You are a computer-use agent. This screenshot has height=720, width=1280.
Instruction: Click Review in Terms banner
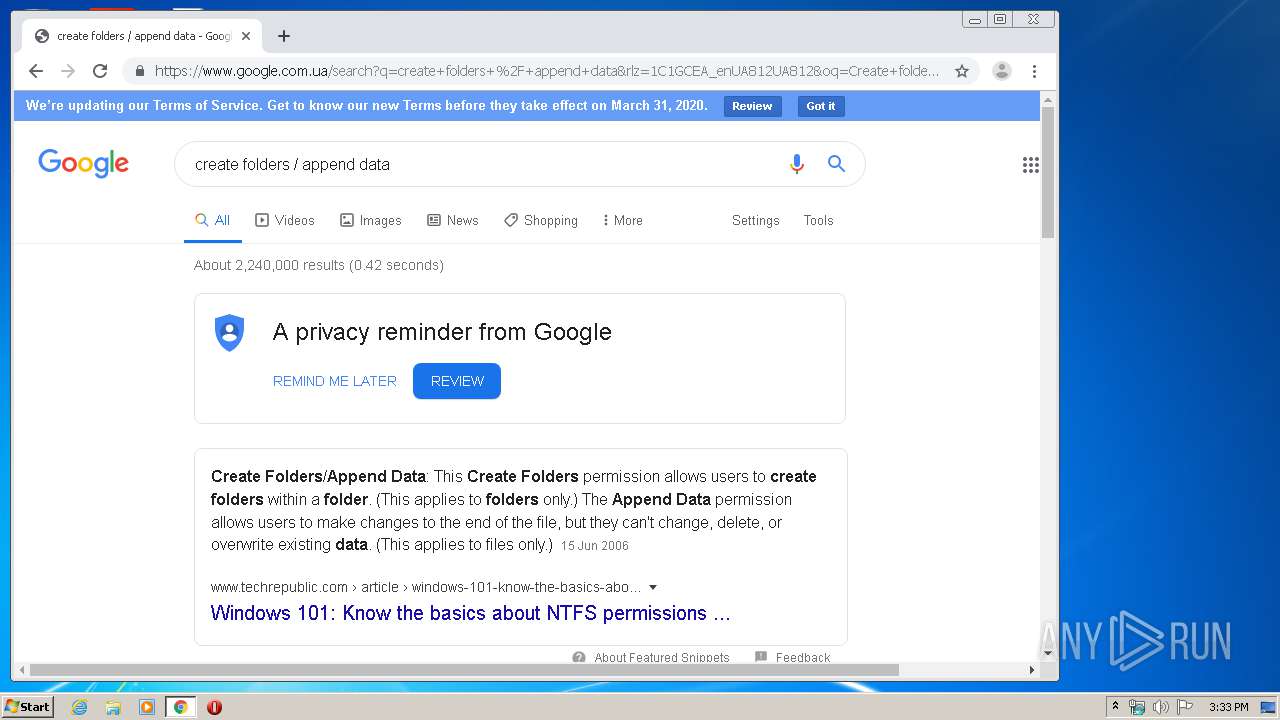tap(752, 106)
